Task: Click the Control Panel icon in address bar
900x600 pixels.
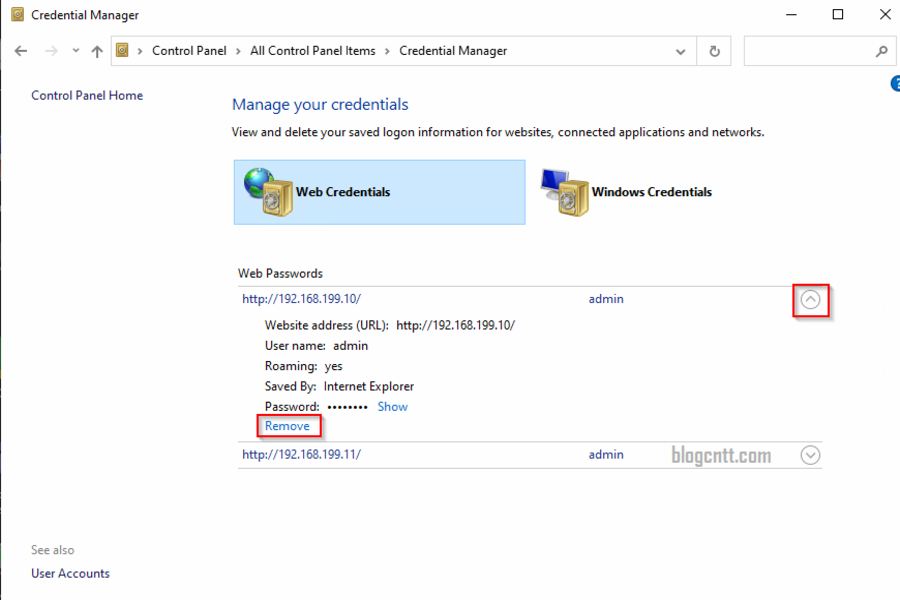Action: pos(121,50)
